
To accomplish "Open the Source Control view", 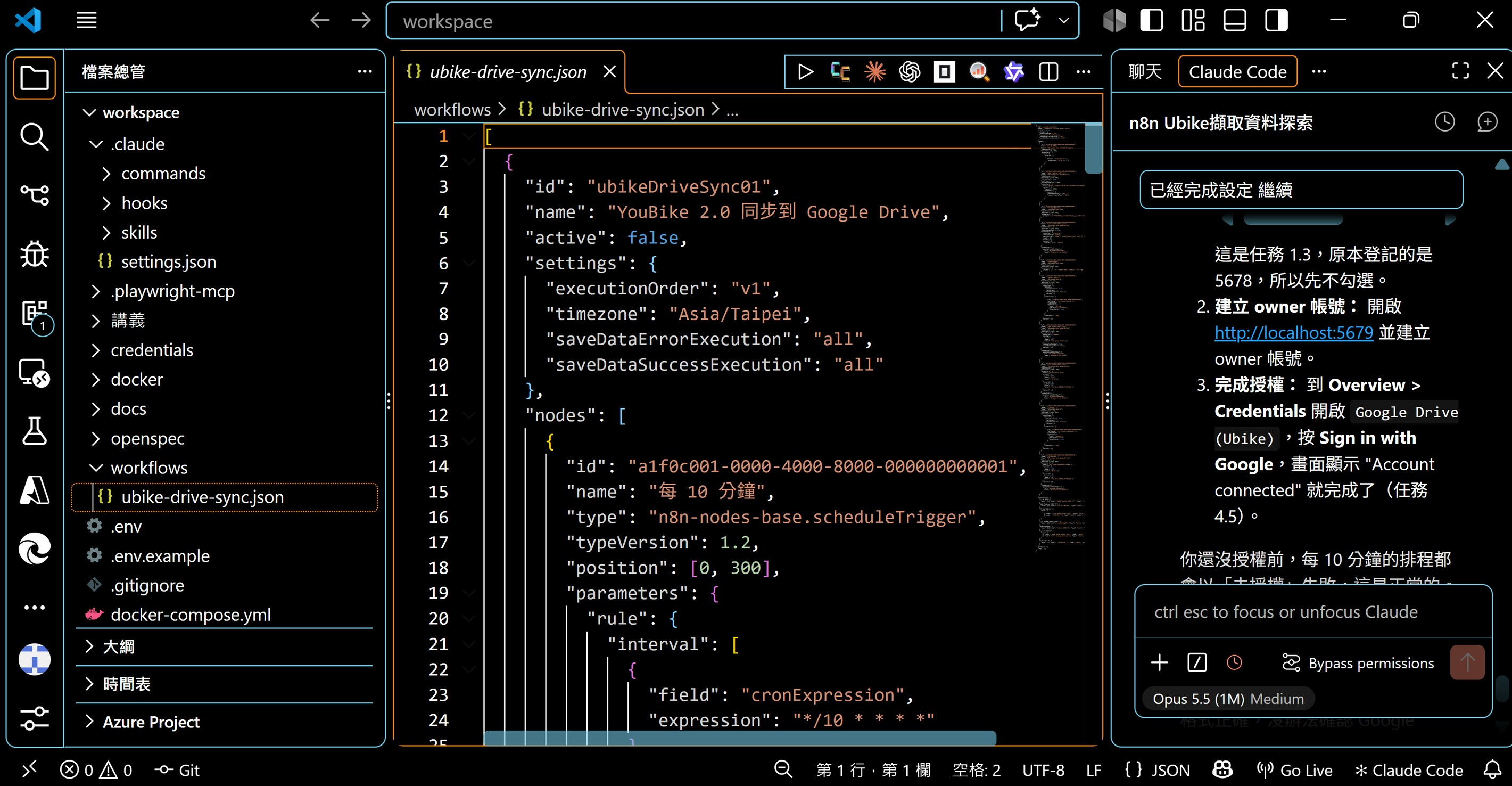I will tap(35, 195).
